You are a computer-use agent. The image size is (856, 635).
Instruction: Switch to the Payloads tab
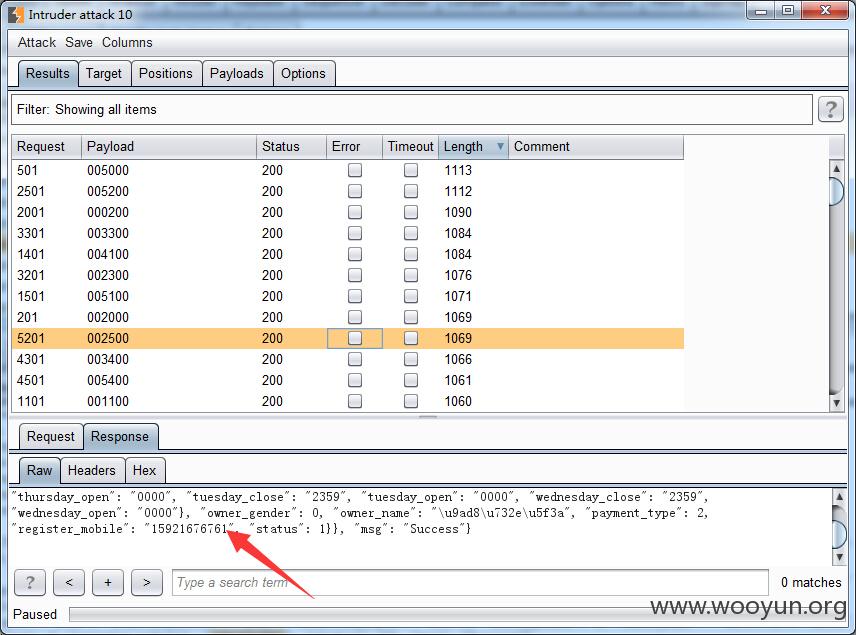click(237, 74)
